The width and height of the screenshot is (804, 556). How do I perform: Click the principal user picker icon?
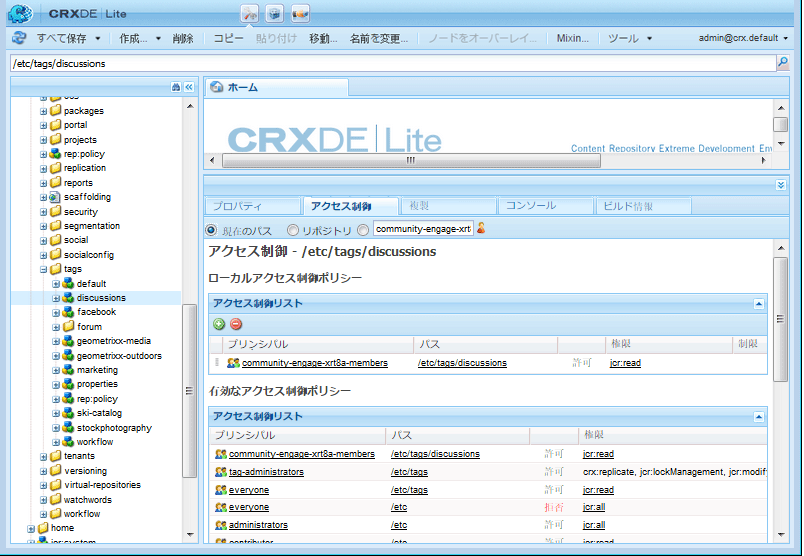tap(481, 228)
